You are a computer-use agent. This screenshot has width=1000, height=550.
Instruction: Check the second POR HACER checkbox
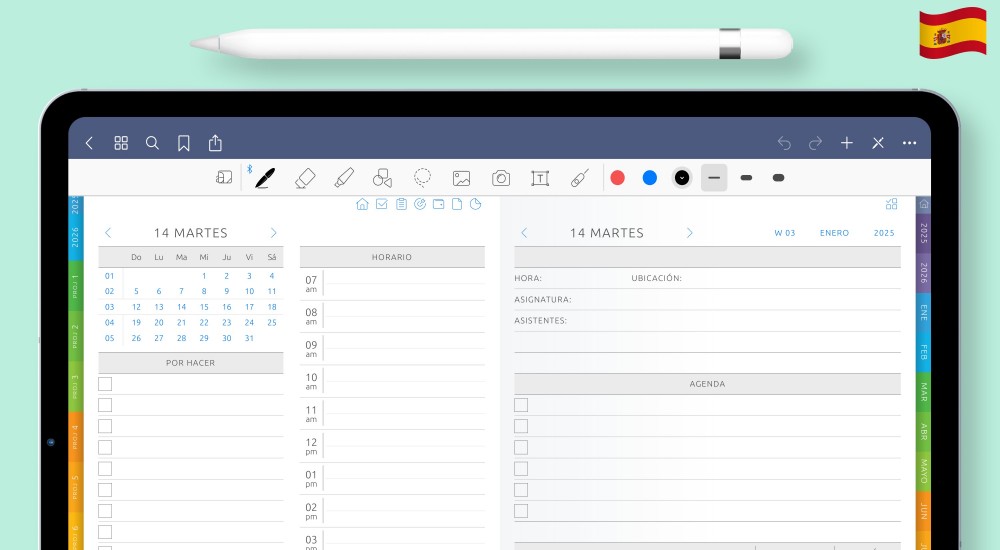[105, 405]
